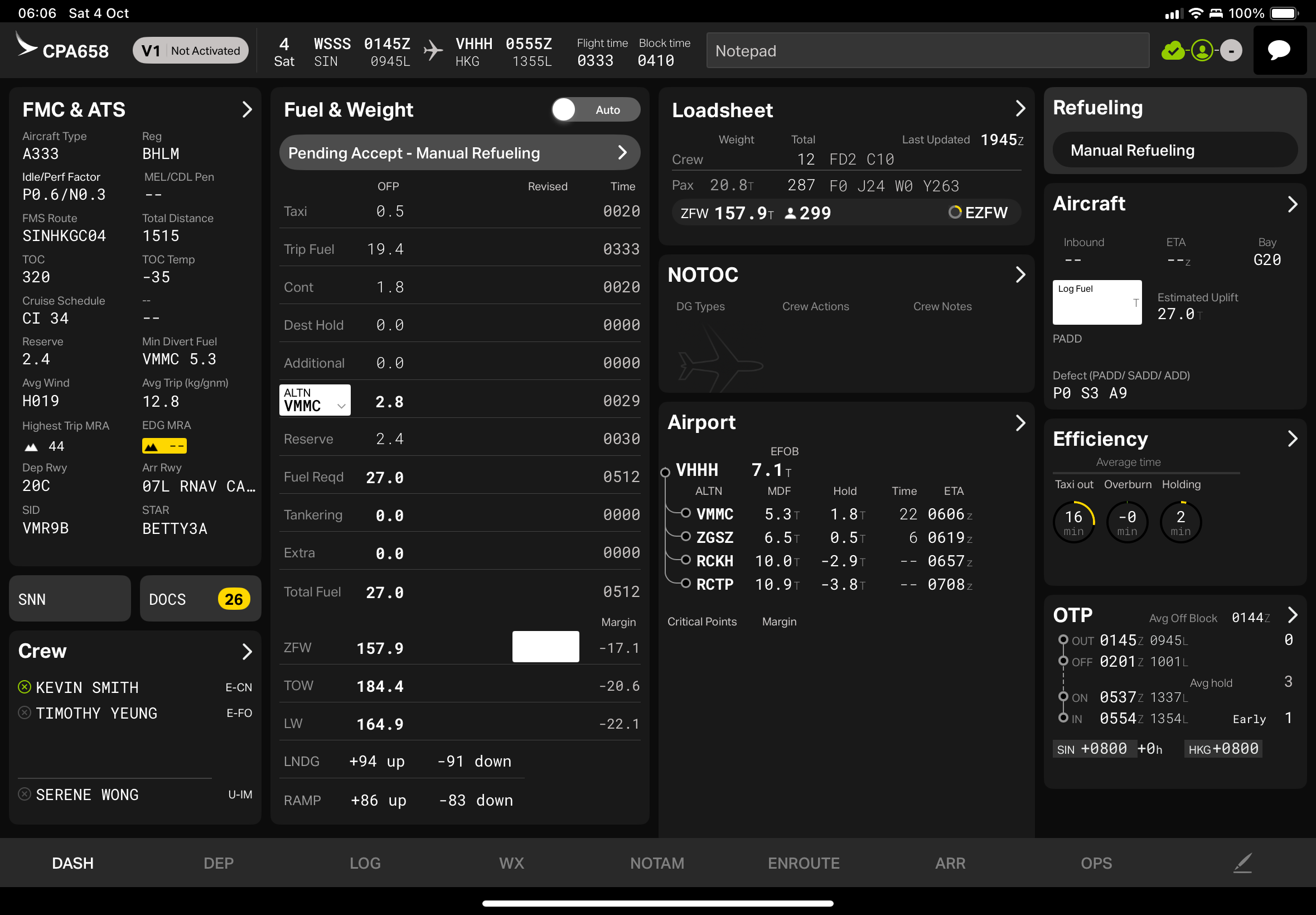Open the chat message bubble icon
Screen dimensions: 1316x915
(1279, 50)
